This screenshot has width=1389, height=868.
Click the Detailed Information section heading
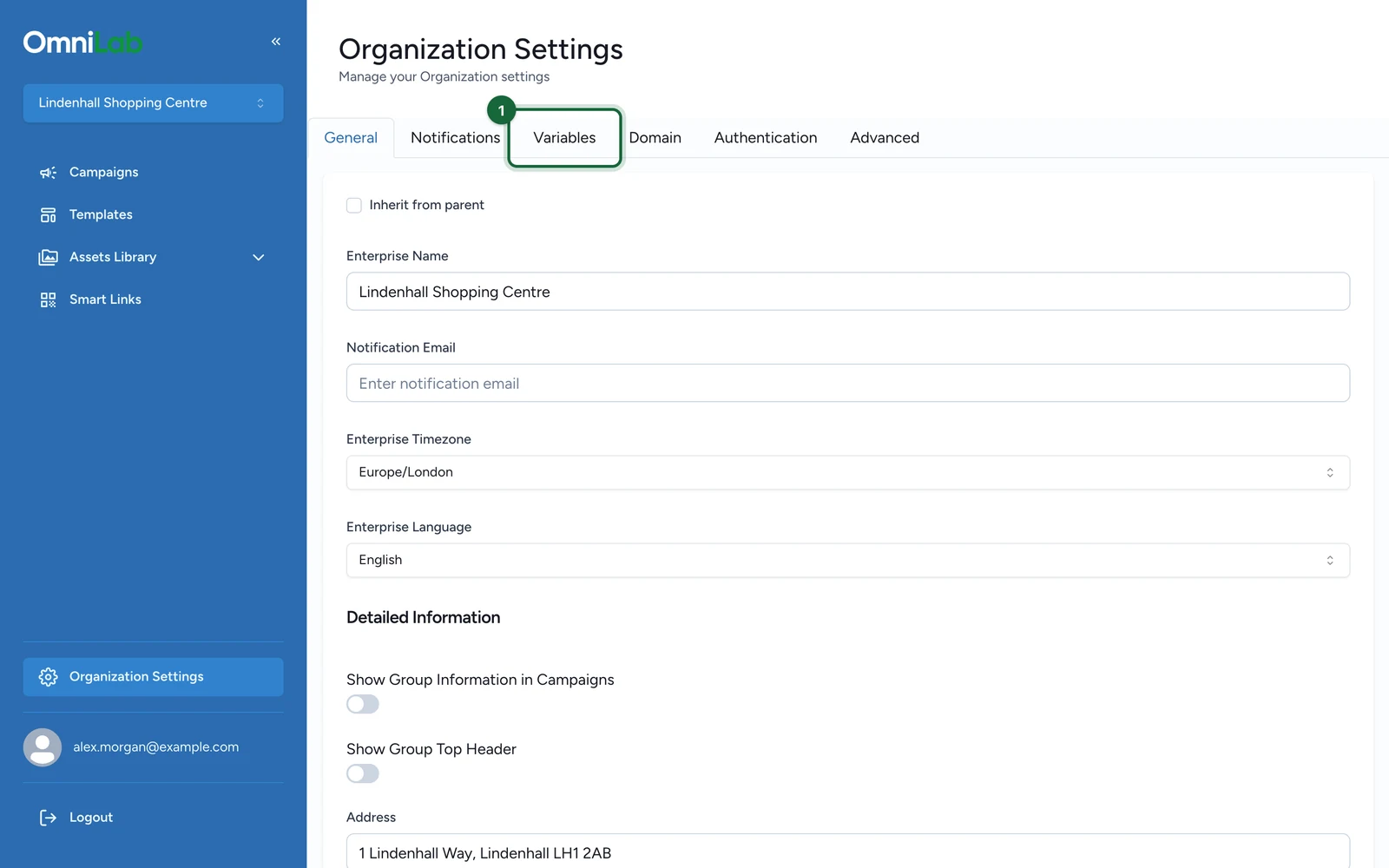coord(424,618)
